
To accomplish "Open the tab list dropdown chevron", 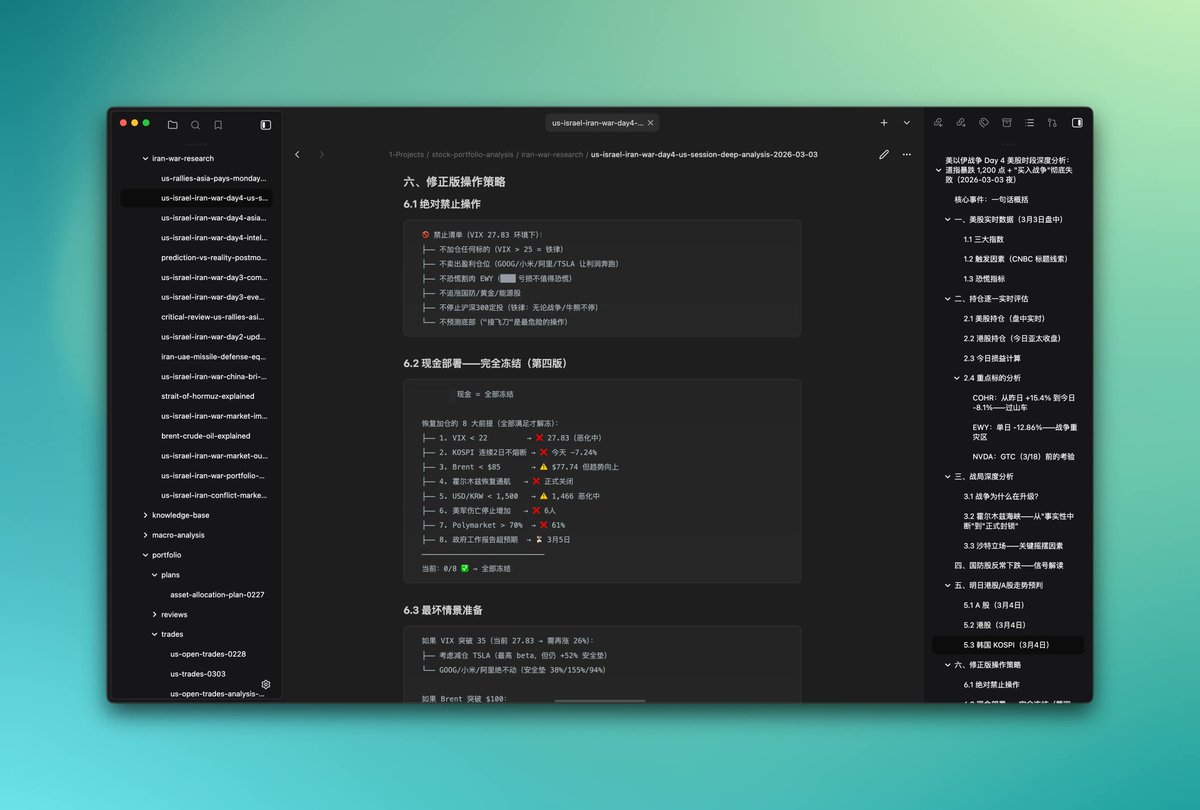I will (x=907, y=123).
